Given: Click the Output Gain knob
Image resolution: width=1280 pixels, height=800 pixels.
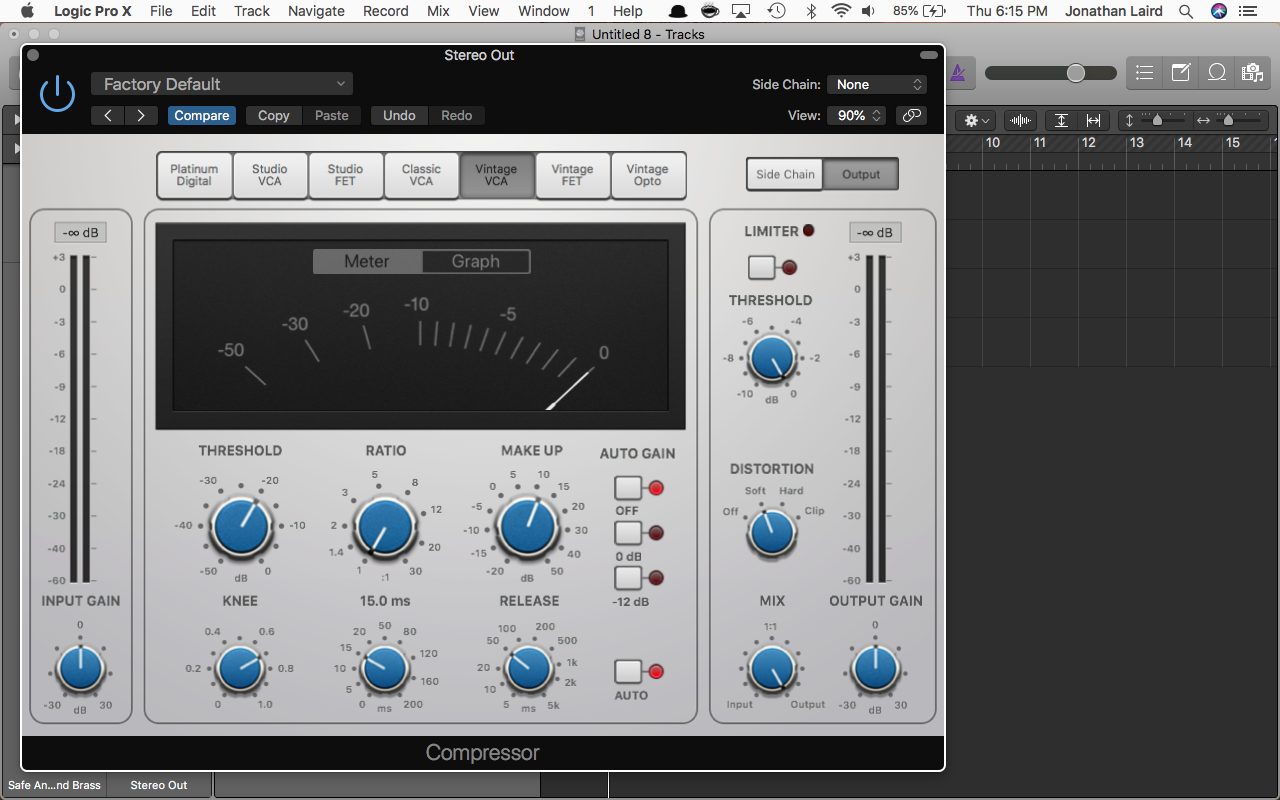Looking at the screenshot, I should click(x=876, y=668).
